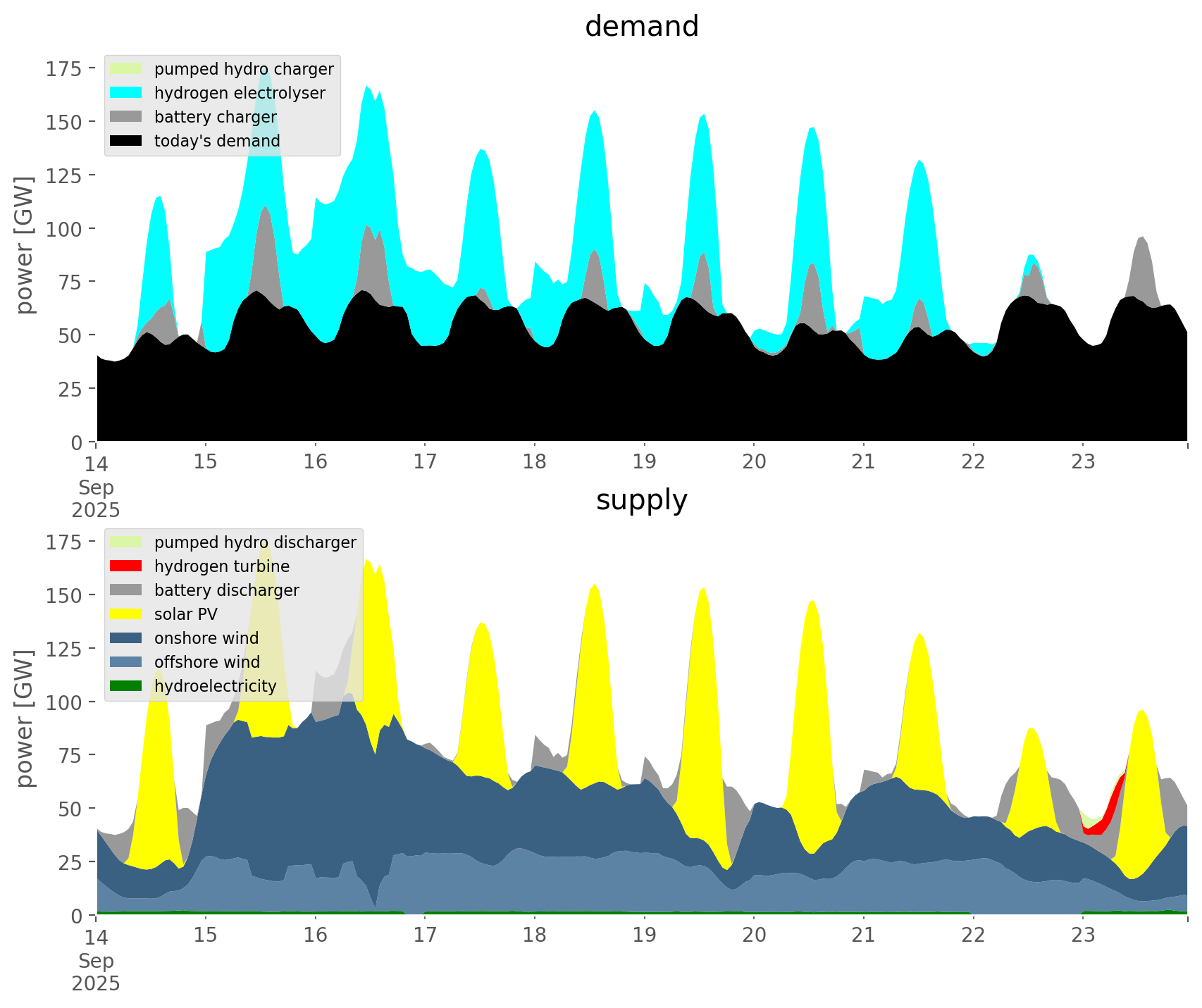Click the supply chart's power [GW] axis label
This screenshot has height=1008, width=1202.
pyautogui.click(x=25, y=718)
